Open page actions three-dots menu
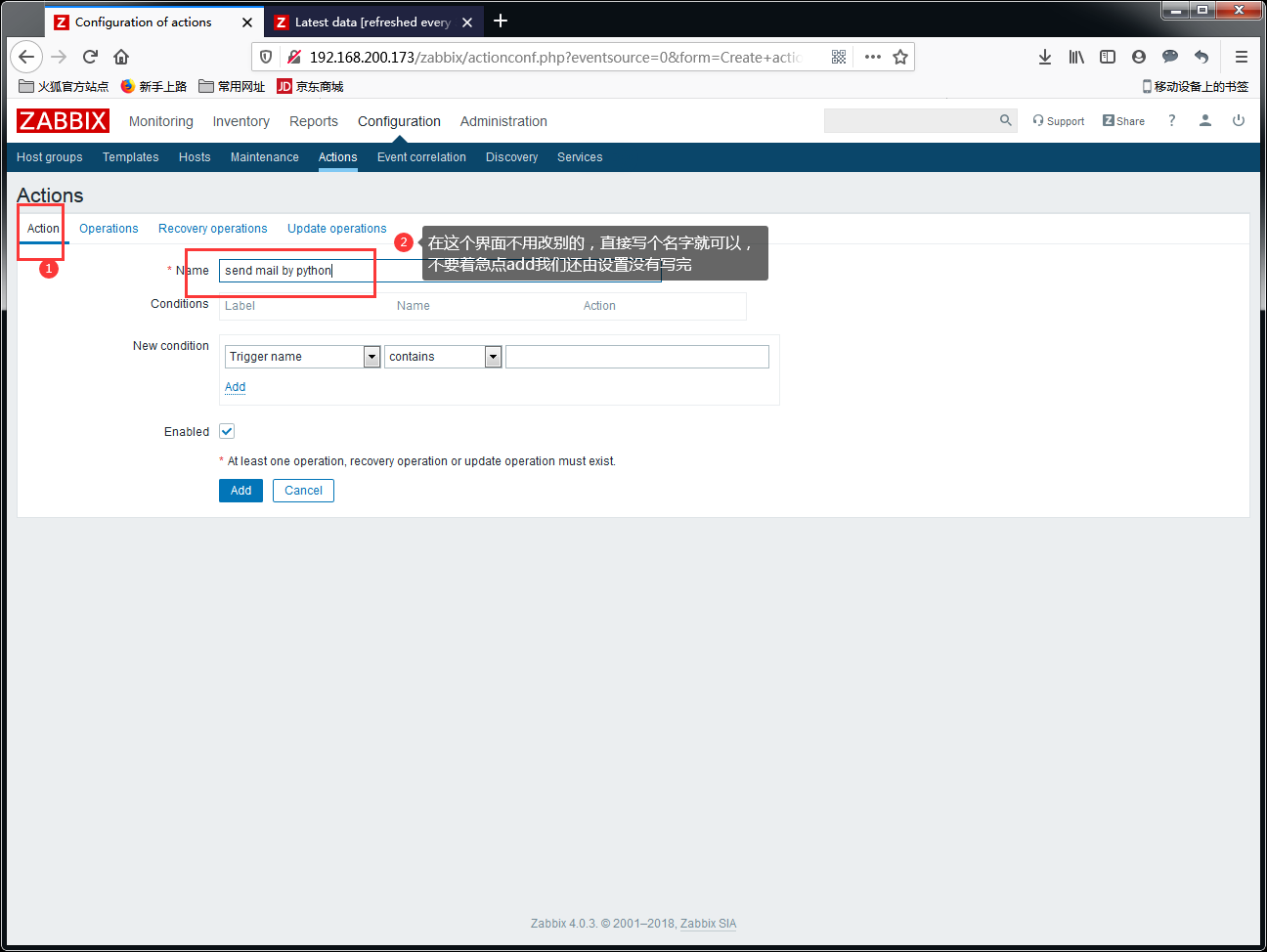This screenshot has height=952, width=1267. [x=873, y=57]
